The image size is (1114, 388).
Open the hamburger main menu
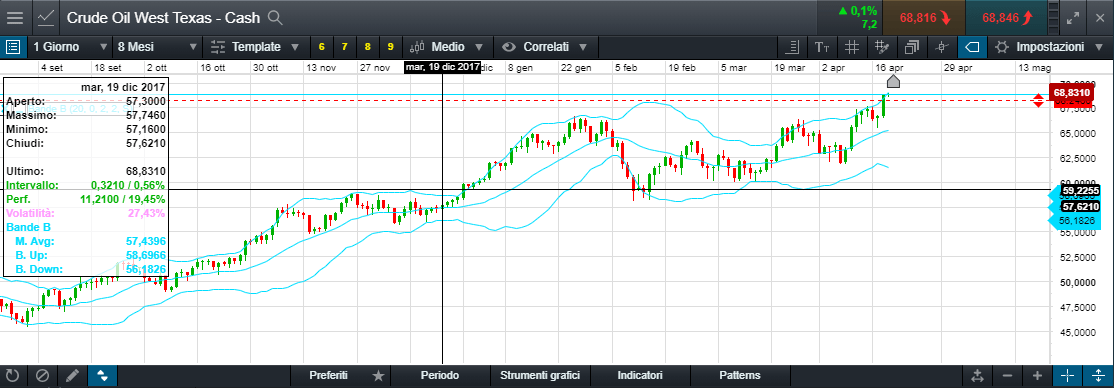coord(14,17)
